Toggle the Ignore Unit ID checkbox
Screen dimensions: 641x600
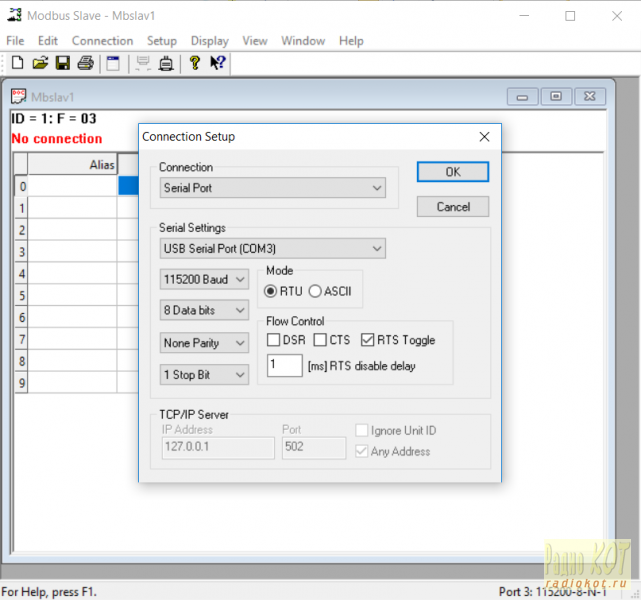[x=361, y=430]
